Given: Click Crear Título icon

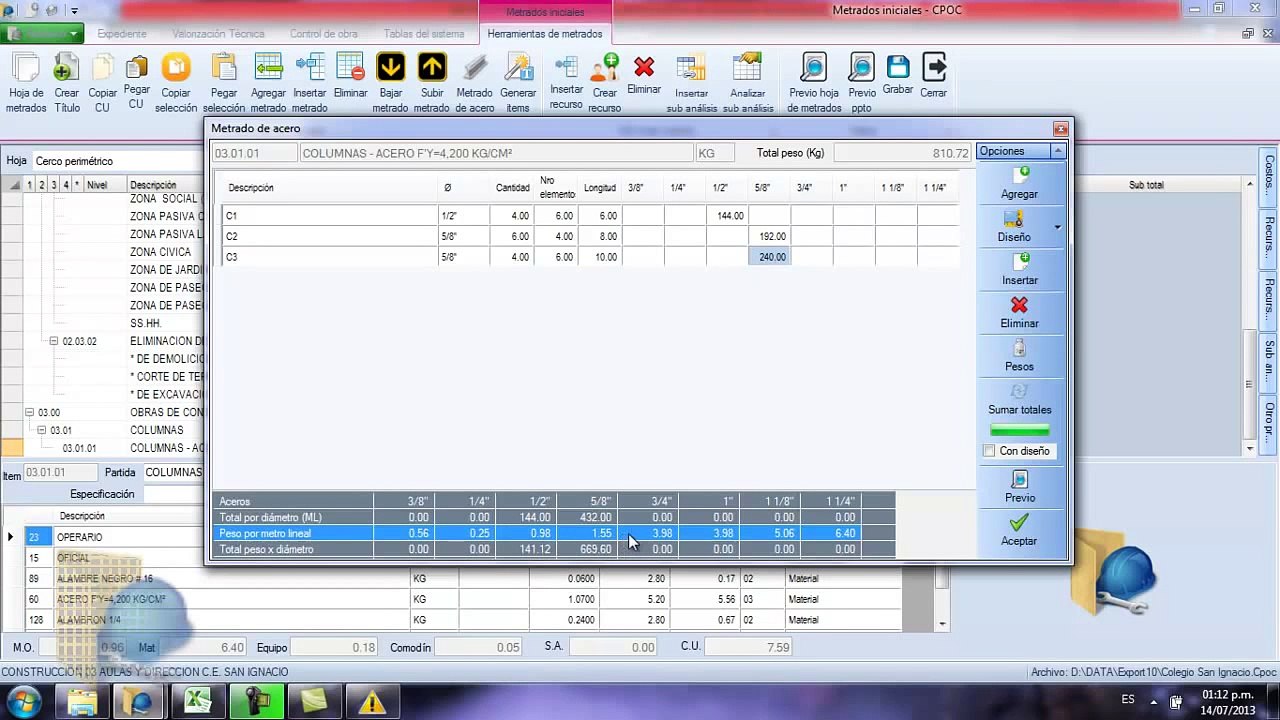Looking at the screenshot, I should (66, 69).
